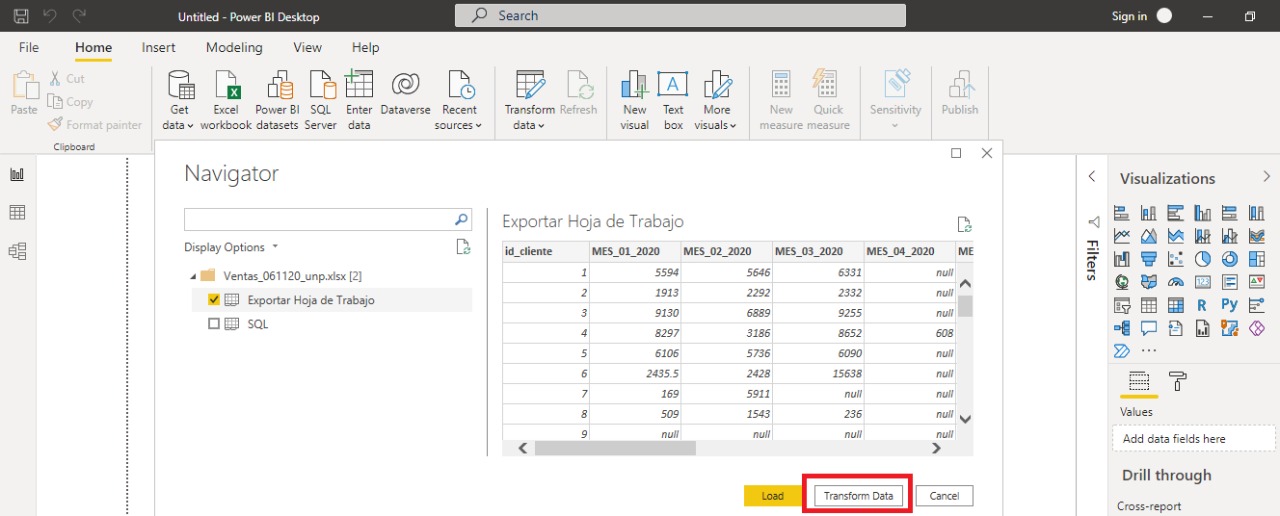Image resolution: width=1280 pixels, height=516 pixels.
Task: Switch to Data view in left sidebar
Action: pyautogui.click(x=17, y=213)
